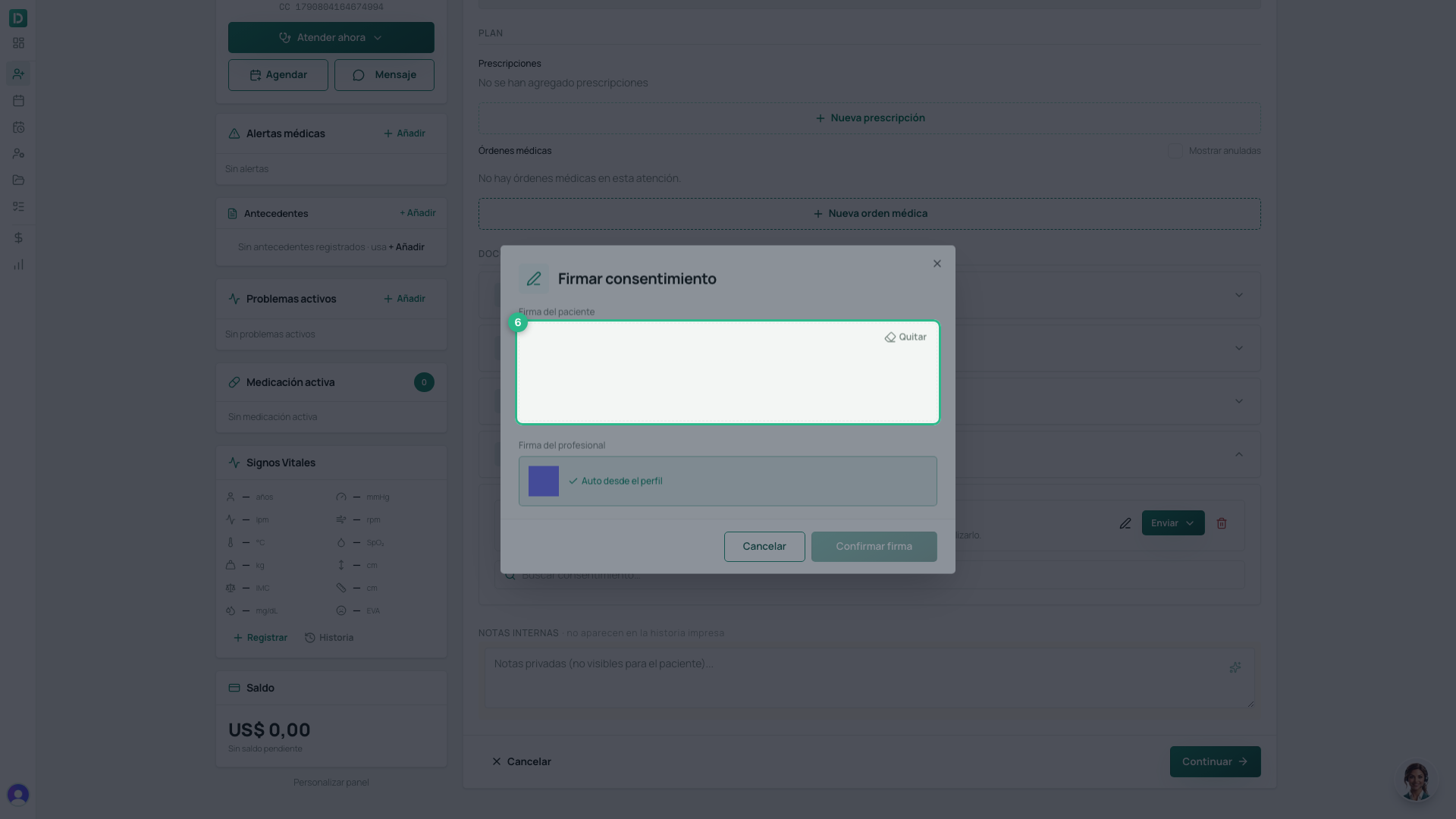The height and width of the screenshot is (819, 1456).
Task: Cancel the attention via bottom Cancelar
Action: pyautogui.click(x=521, y=762)
